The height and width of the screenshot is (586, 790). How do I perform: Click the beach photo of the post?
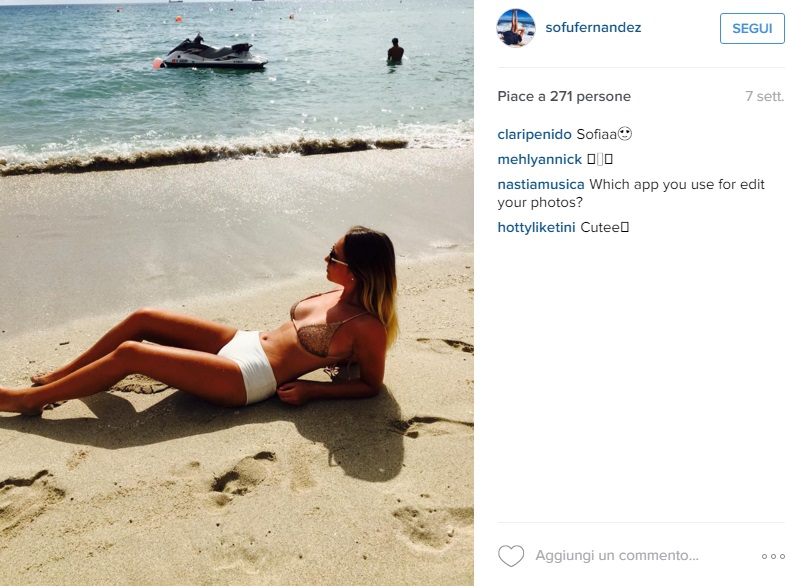(237, 293)
